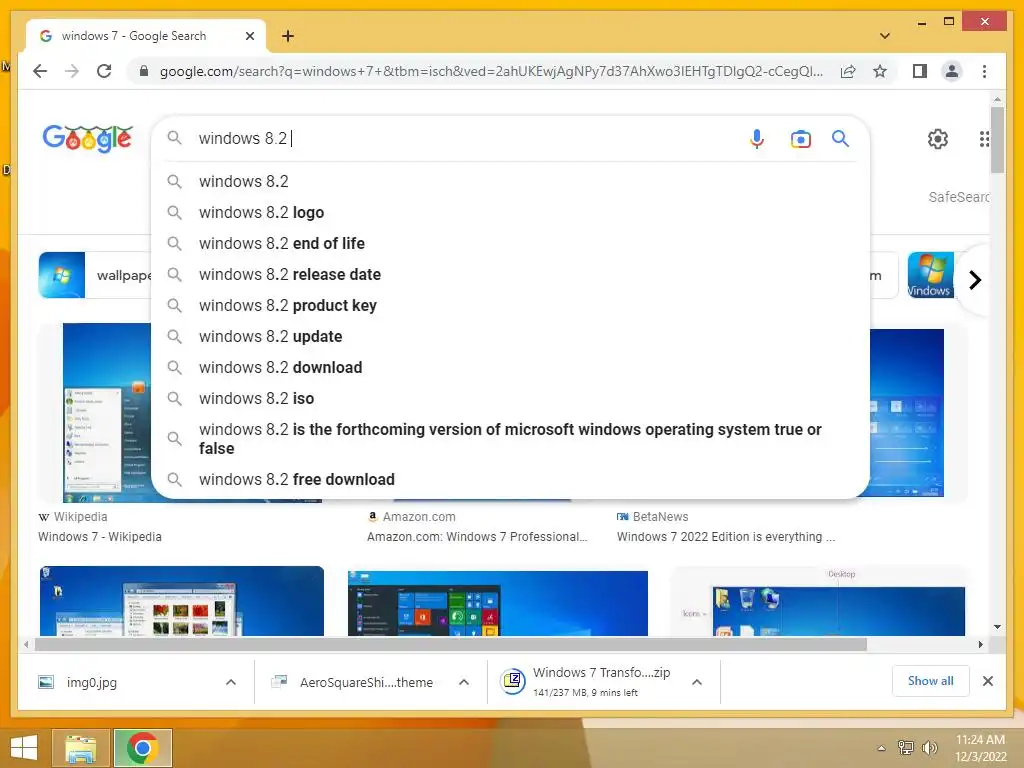Open the Chrome profile avatar
Screen dimensions: 1024x768
(952, 71)
